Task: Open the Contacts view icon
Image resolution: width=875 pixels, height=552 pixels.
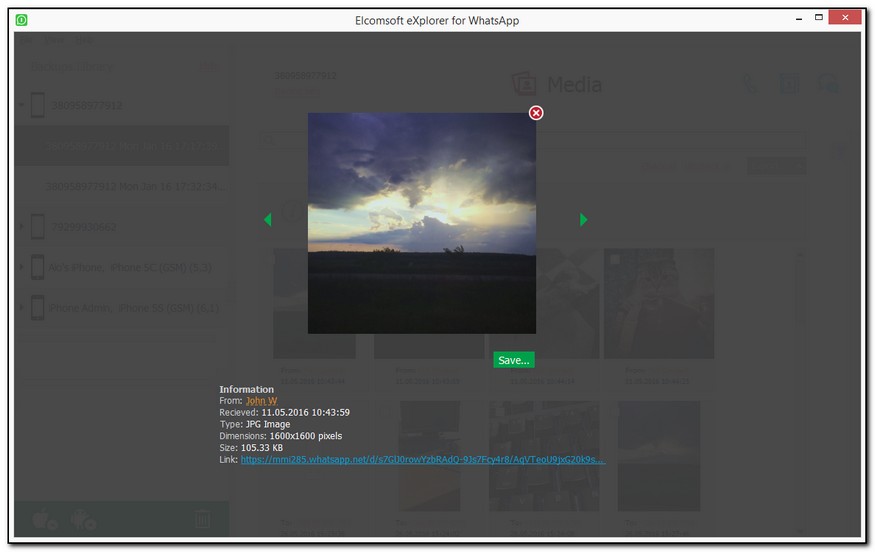Action: [789, 85]
